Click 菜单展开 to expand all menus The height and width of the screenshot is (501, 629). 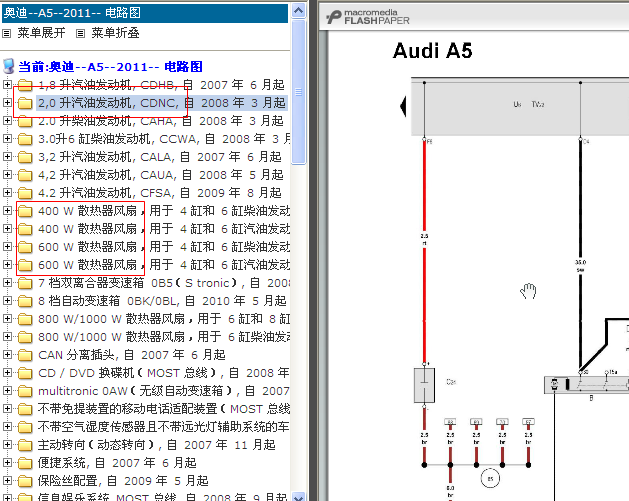(41, 33)
